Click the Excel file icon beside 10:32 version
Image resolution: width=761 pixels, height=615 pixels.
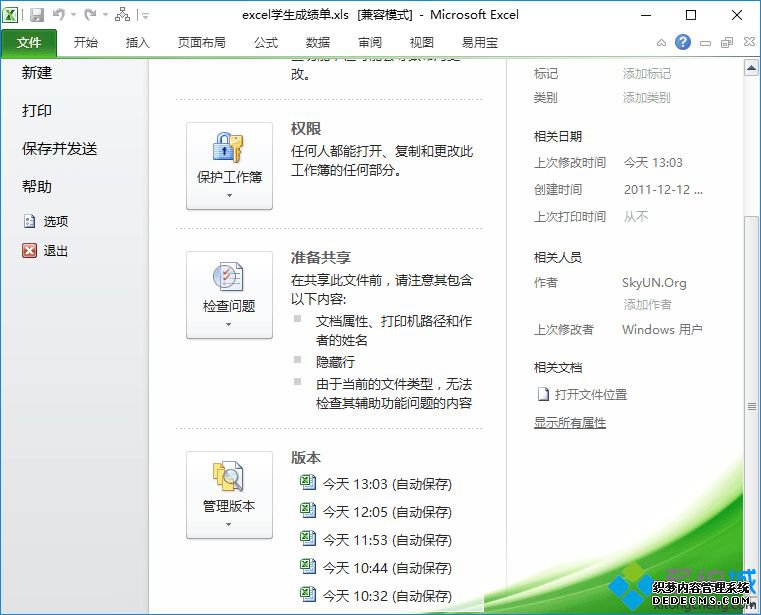tap(308, 594)
